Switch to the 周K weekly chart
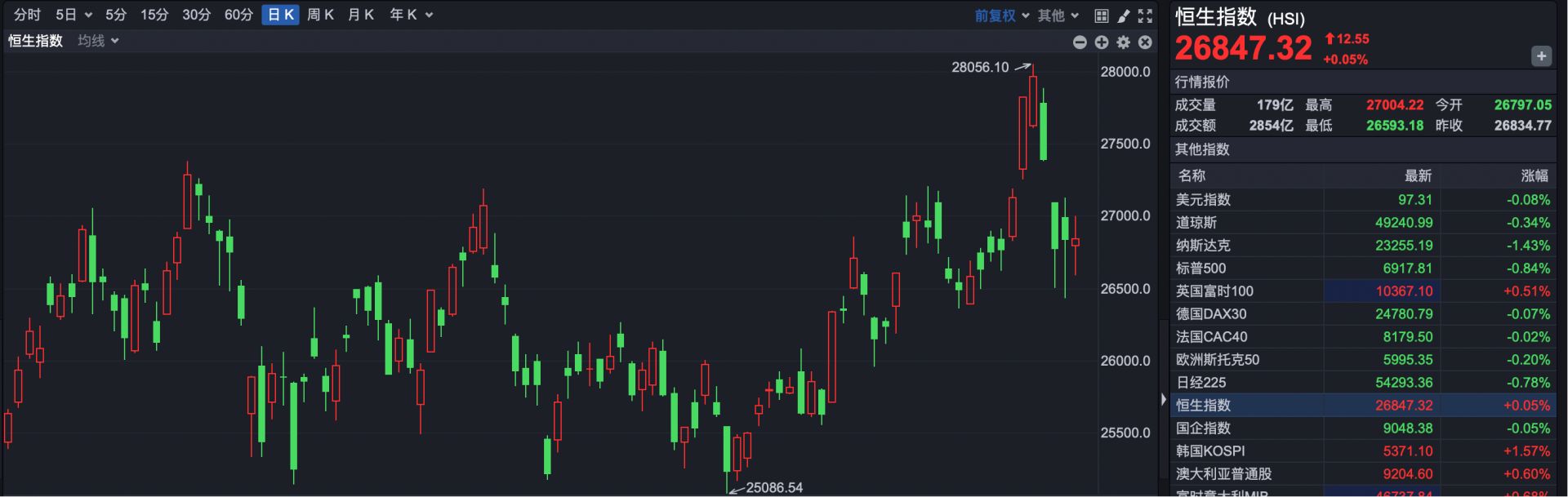This screenshot has height=497, width=1568. pos(320,15)
